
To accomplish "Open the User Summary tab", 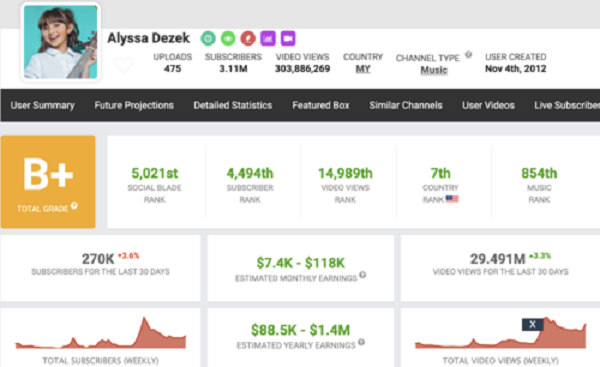I will point(42,105).
